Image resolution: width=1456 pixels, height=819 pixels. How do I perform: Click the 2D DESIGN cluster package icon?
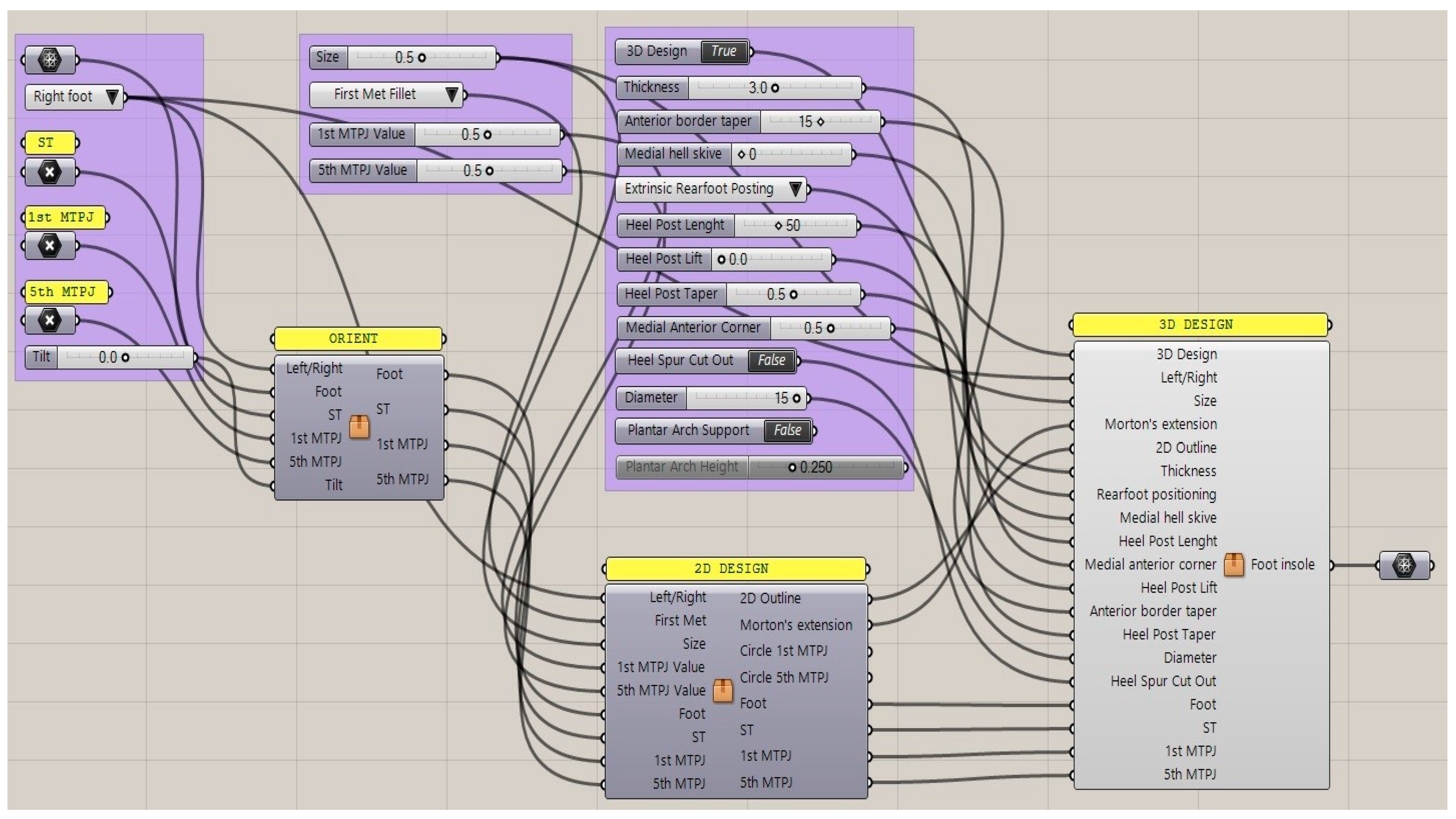[x=722, y=691]
